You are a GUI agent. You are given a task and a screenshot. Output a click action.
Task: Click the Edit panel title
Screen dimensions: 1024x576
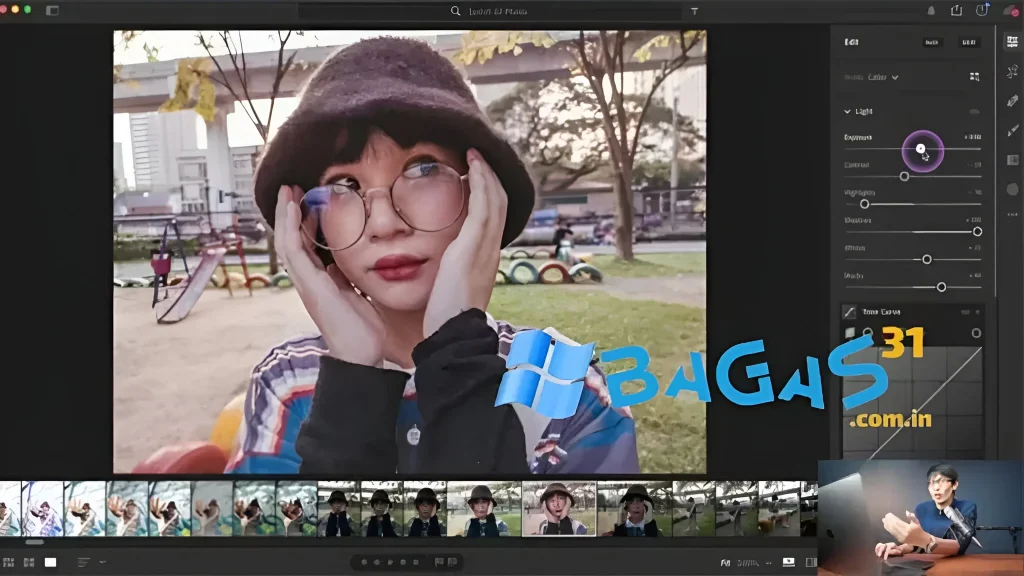[851, 42]
